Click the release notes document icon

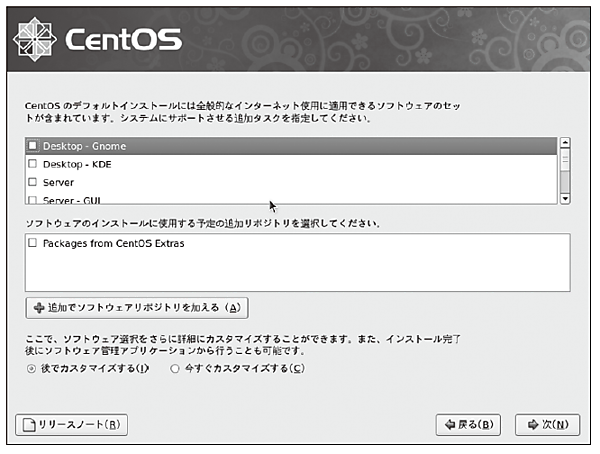pyautogui.click(x=29, y=424)
